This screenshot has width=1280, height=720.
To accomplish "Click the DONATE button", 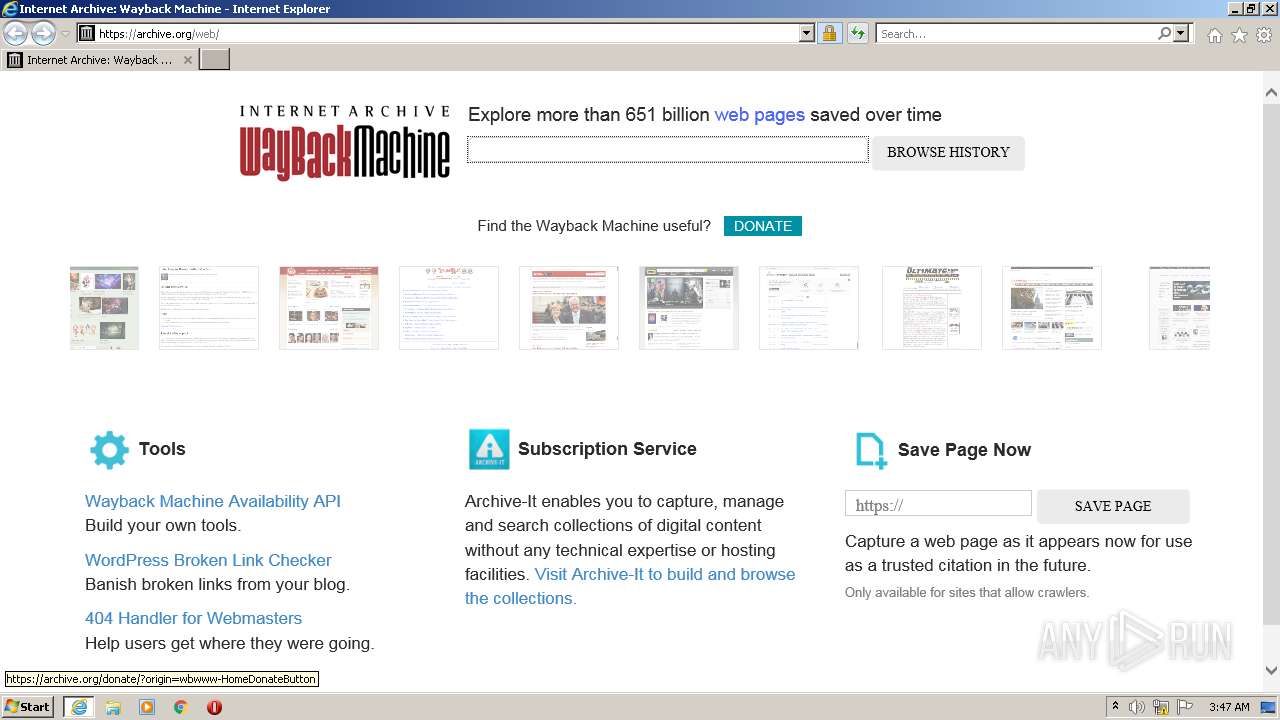I will tap(762, 226).
